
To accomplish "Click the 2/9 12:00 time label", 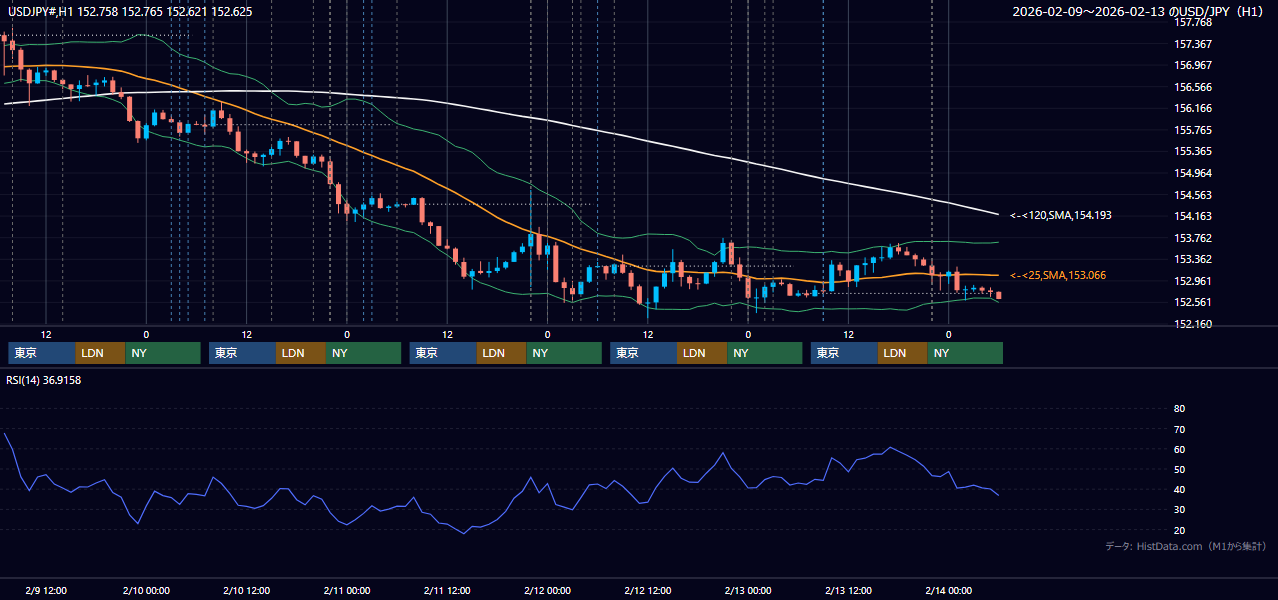I will pyautogui.click(x=45, y=590).
